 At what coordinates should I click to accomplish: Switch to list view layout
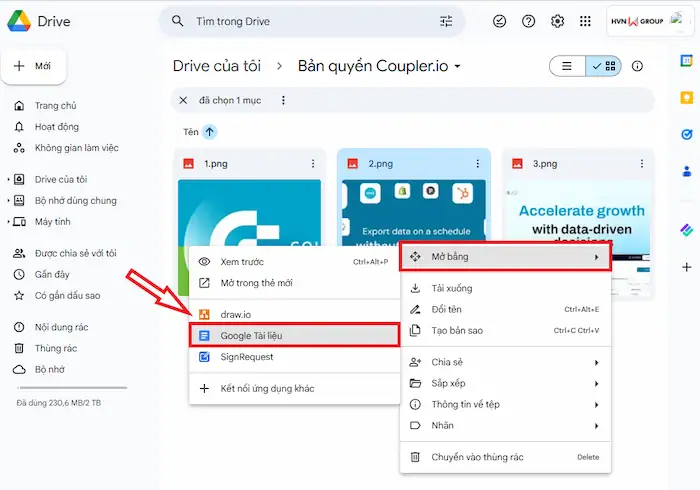pos(566,66)
